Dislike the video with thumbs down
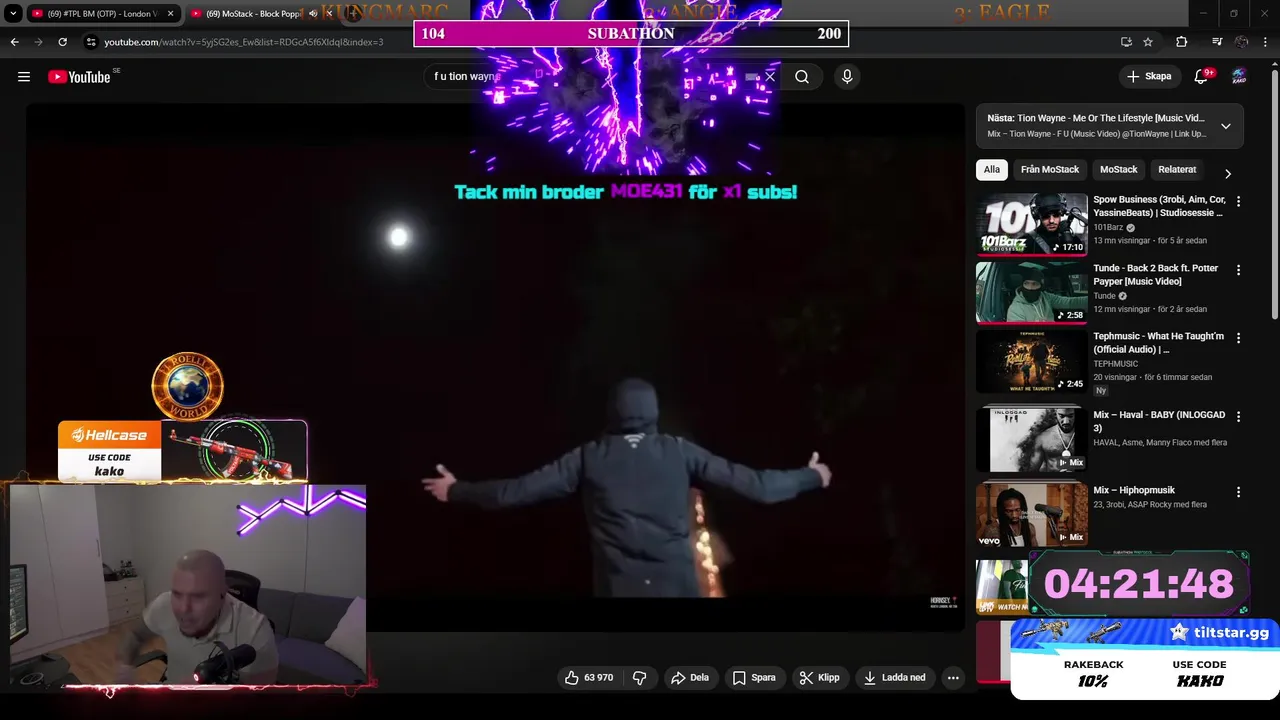Screen dimensions: 1280x720 640,678
